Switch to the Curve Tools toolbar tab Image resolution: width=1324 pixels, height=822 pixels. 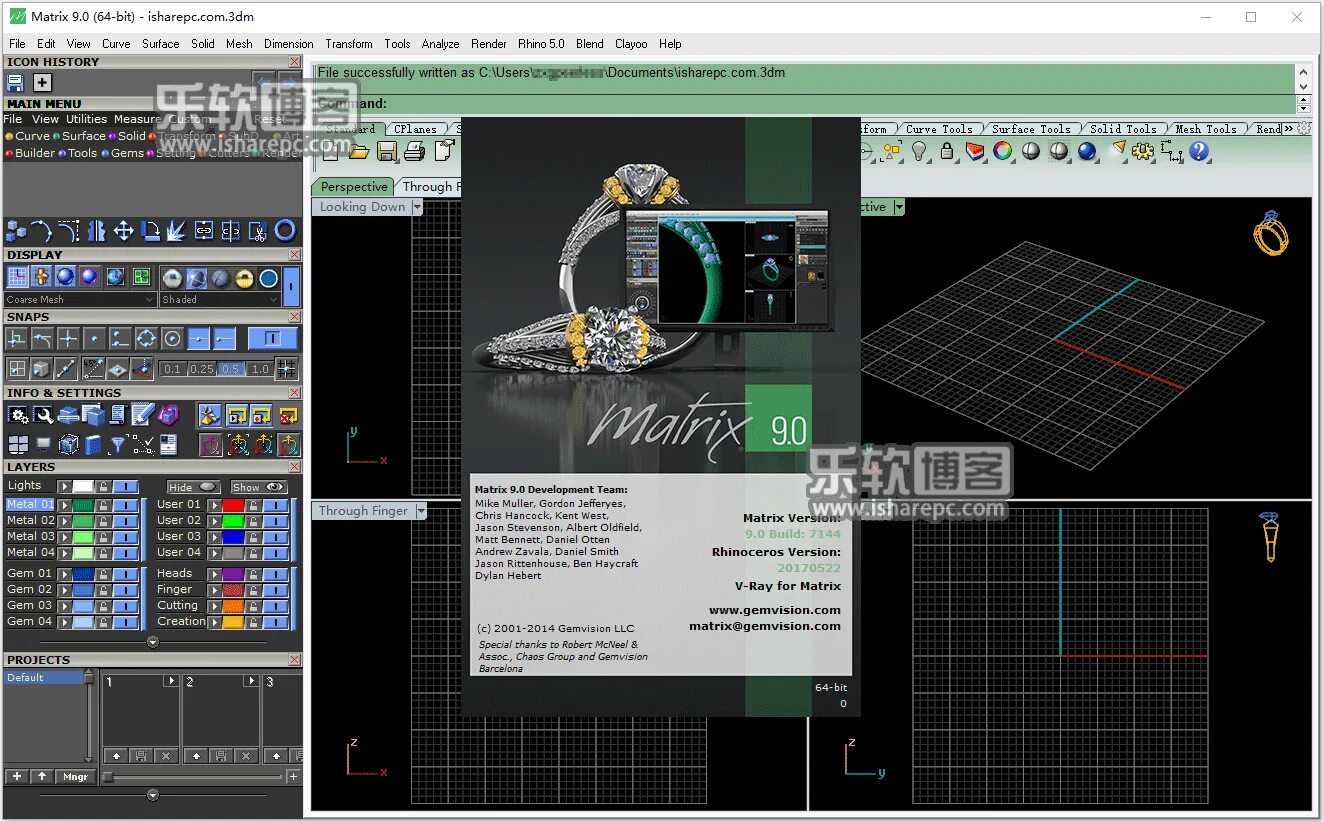pos(939,129)
